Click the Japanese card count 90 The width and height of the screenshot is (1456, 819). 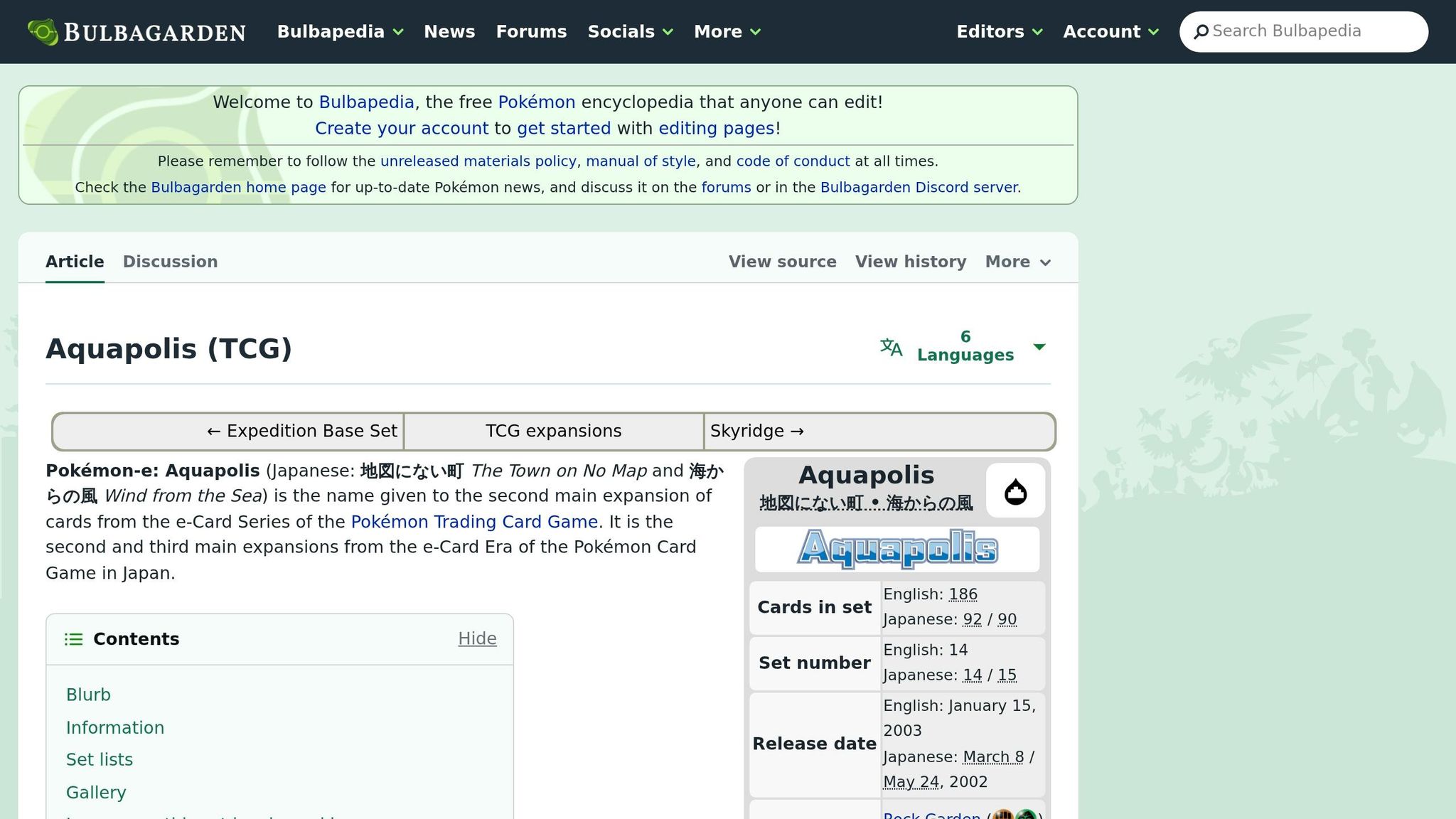click(x=1007, y=620)
